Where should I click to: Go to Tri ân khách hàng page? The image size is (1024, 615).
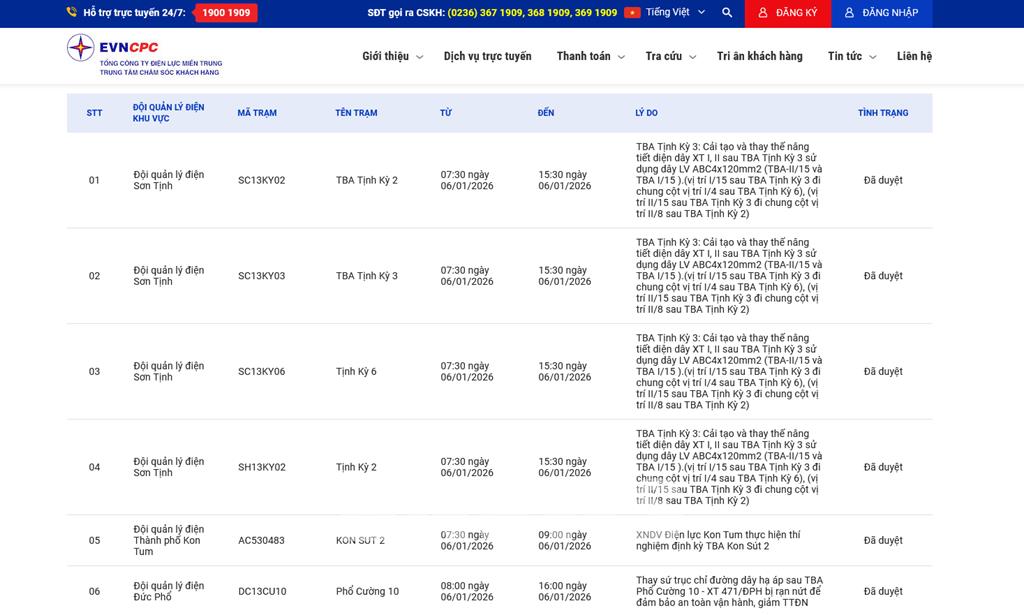759,56
